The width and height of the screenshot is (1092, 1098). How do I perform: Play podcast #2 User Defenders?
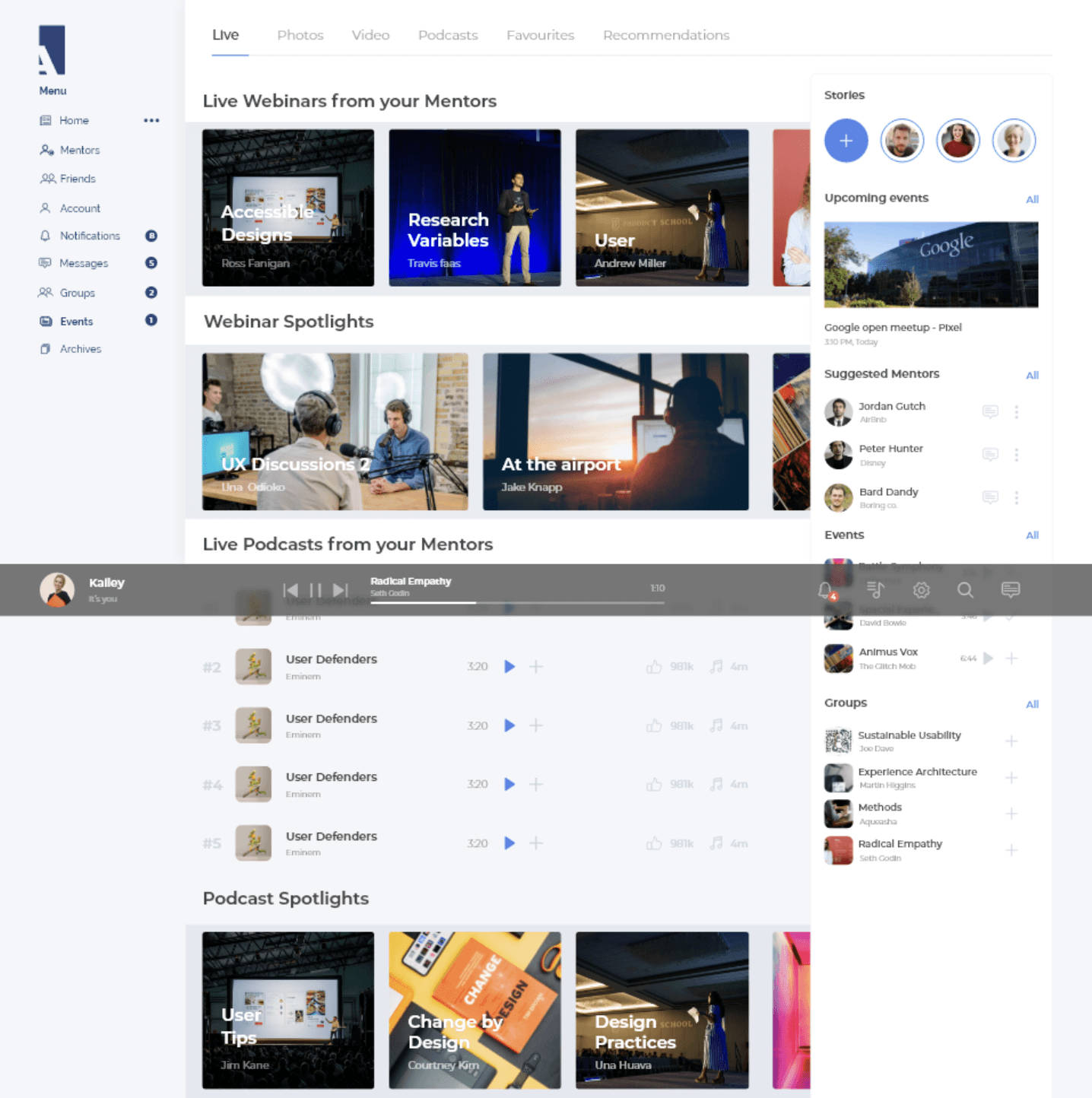[x=509, y=667]
